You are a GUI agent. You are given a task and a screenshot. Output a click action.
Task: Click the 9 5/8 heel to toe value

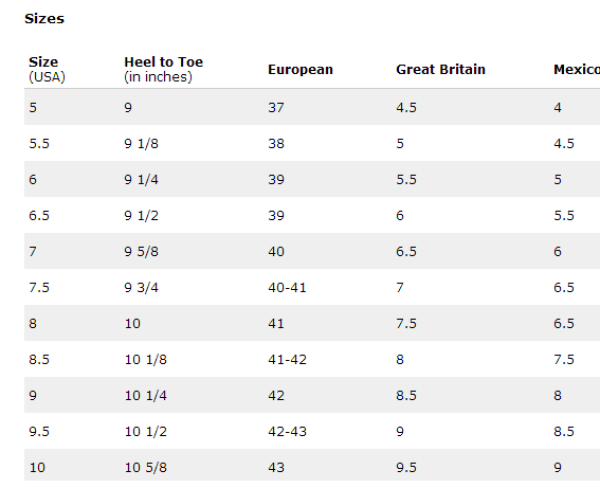coord(141,251)
